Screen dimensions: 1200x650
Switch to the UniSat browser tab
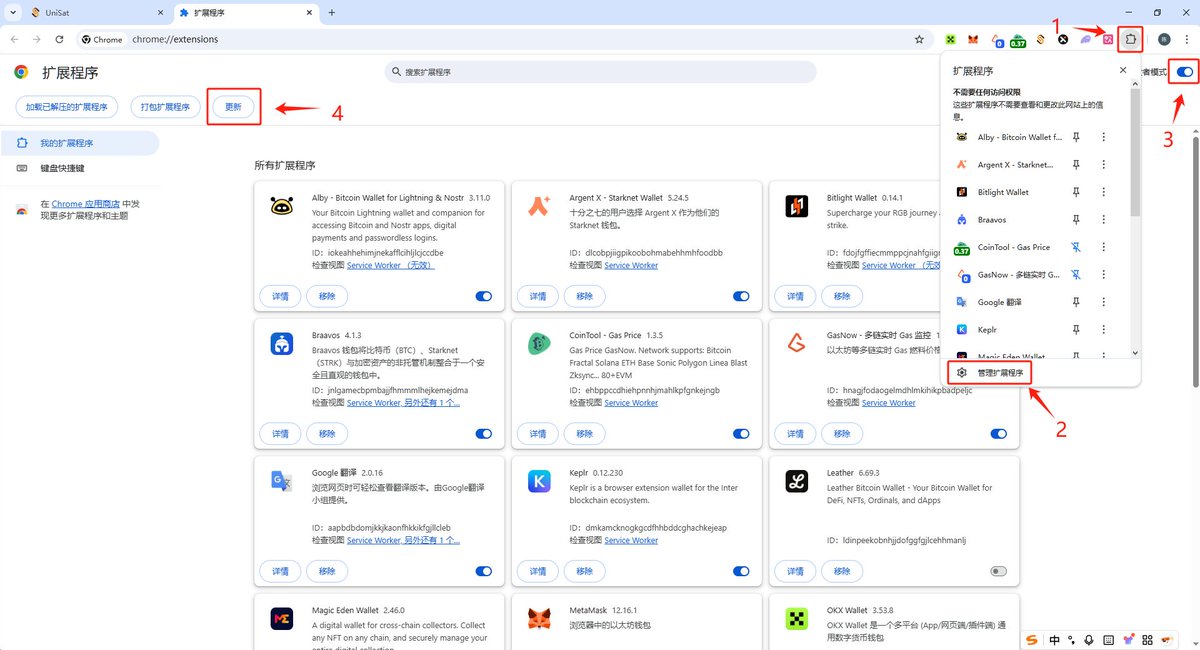click(90, 12)
